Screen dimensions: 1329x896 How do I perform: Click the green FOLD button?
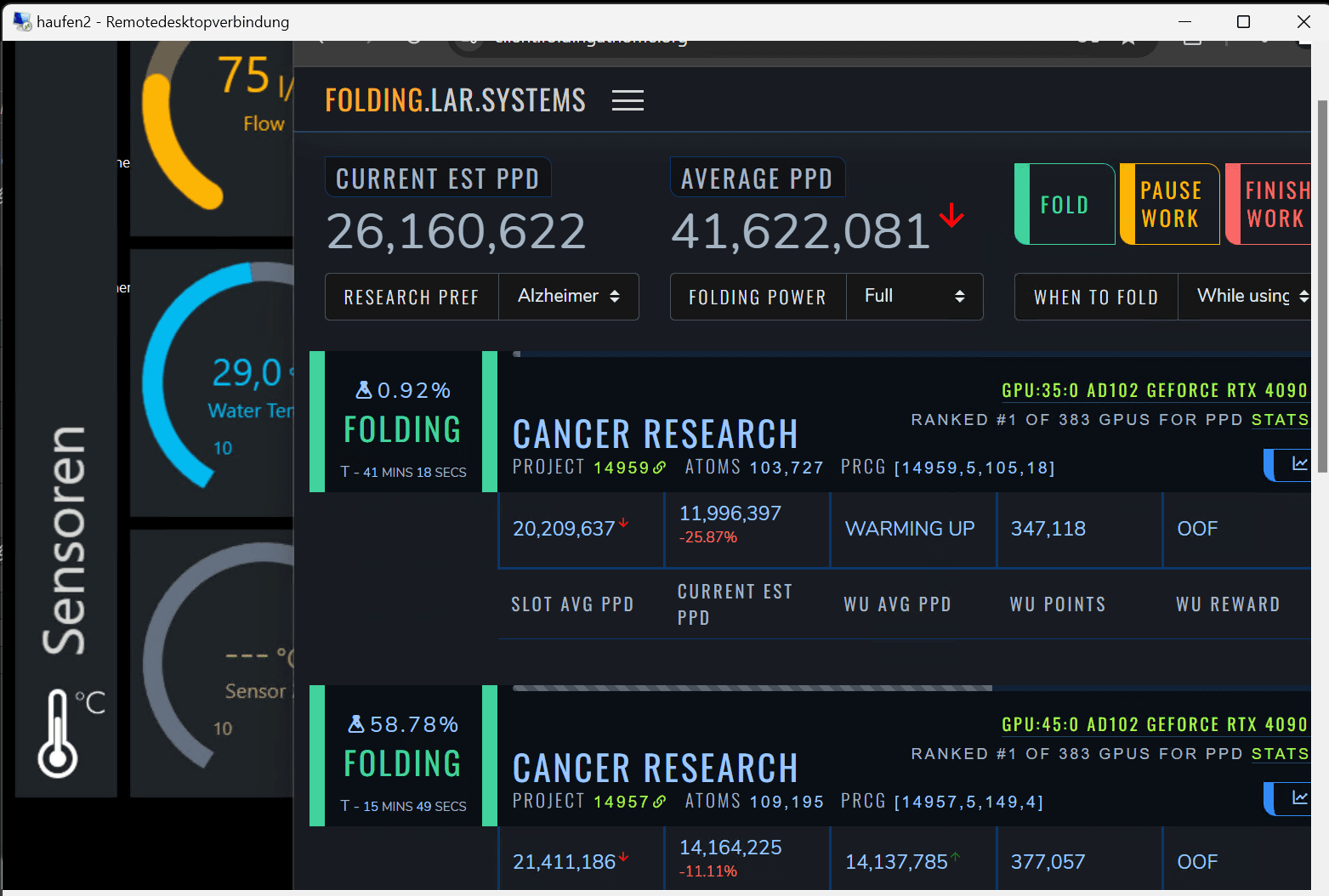[1065, 204]
